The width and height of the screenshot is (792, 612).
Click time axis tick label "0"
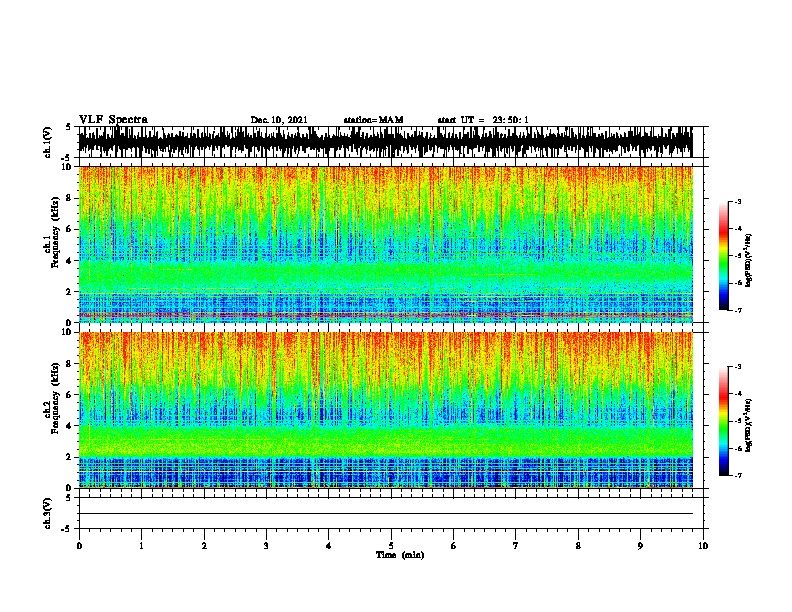click(x=79, y=546)
